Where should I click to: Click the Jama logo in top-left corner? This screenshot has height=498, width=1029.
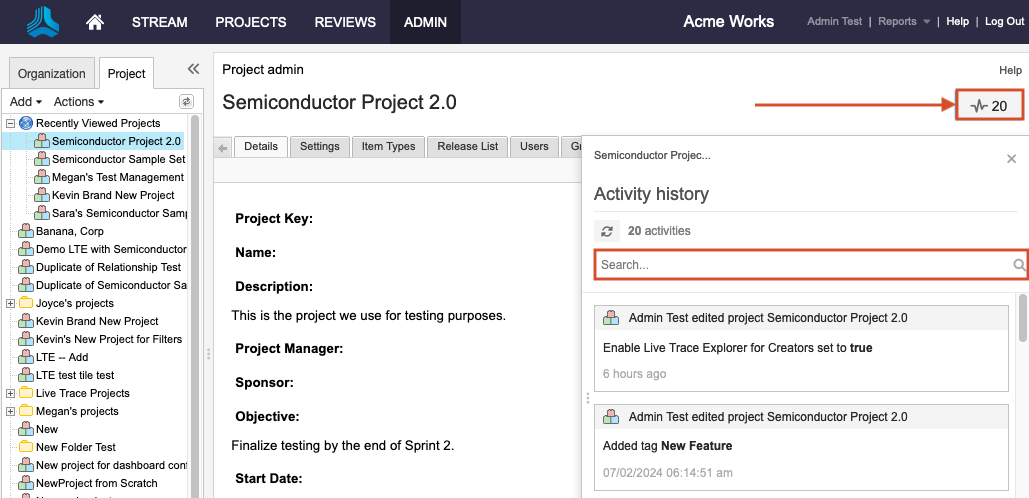[x=44, y=22]
